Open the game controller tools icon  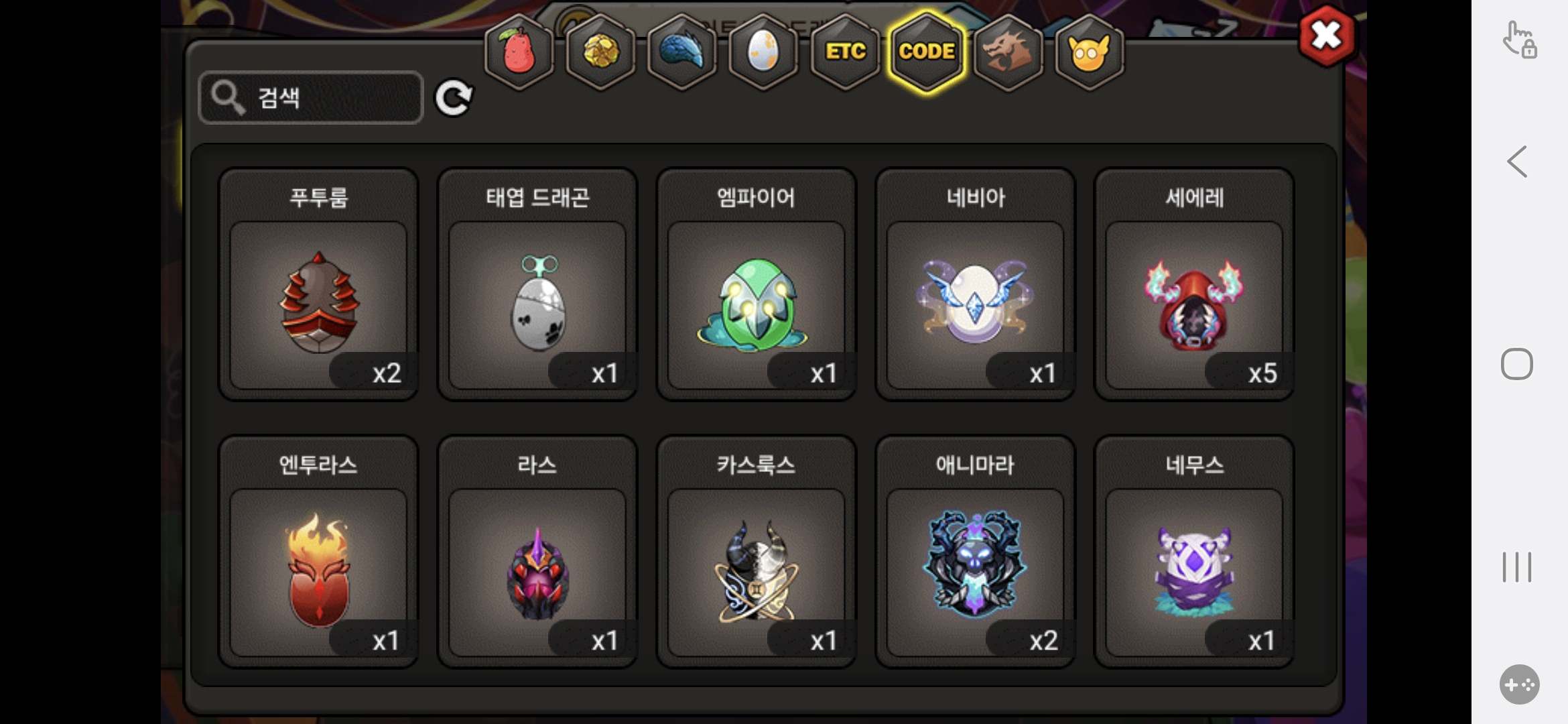coord(1519,684)
